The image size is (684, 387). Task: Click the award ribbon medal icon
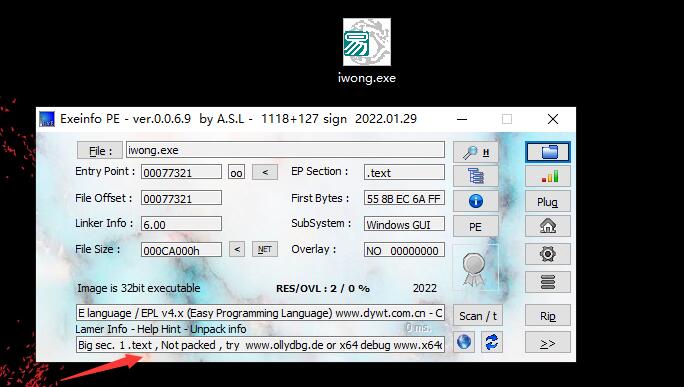[x=475, y=269]
